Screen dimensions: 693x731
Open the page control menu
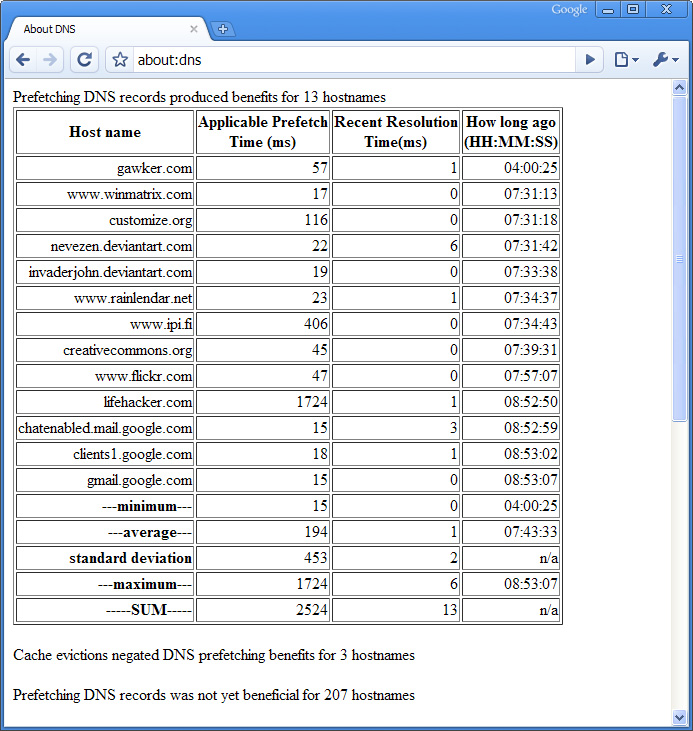[626, 60]
